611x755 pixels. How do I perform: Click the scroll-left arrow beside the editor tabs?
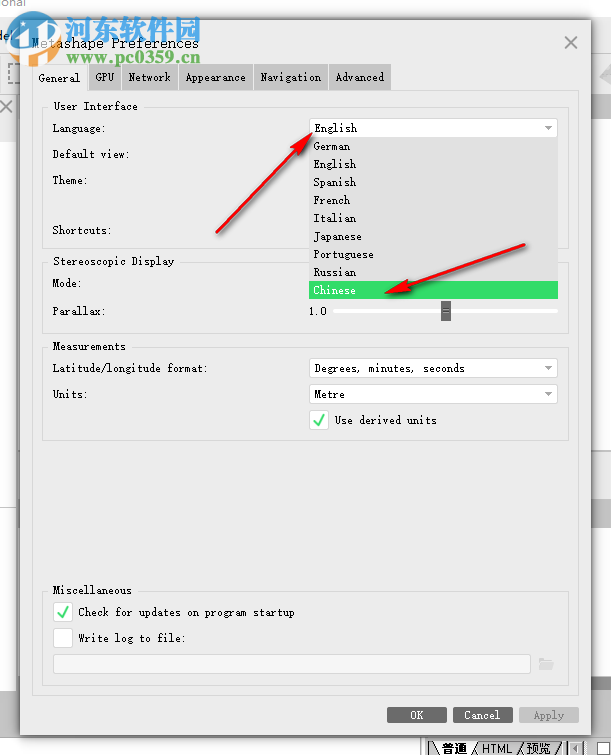[576, 748]
